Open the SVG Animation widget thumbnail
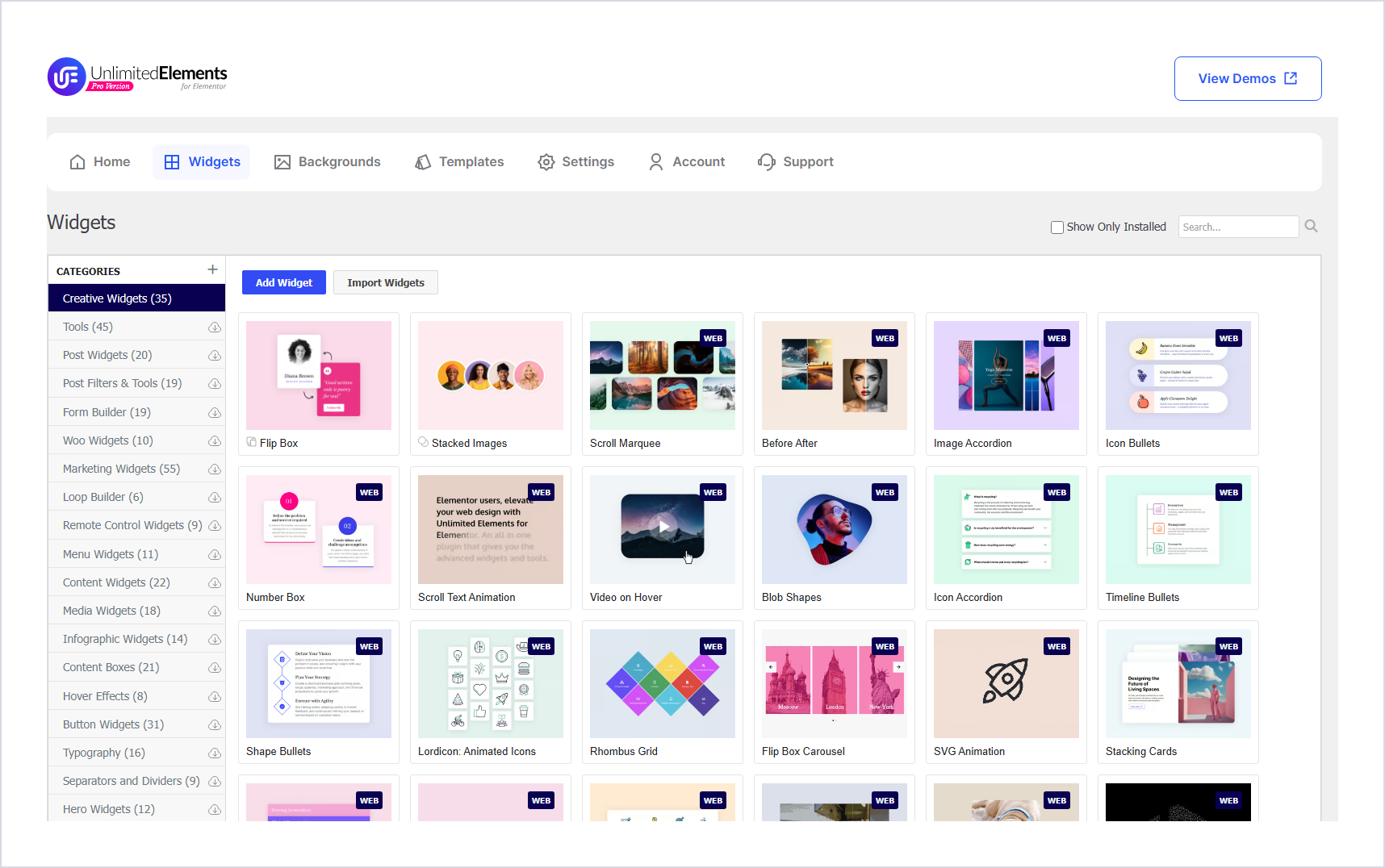 (1006, 683)
